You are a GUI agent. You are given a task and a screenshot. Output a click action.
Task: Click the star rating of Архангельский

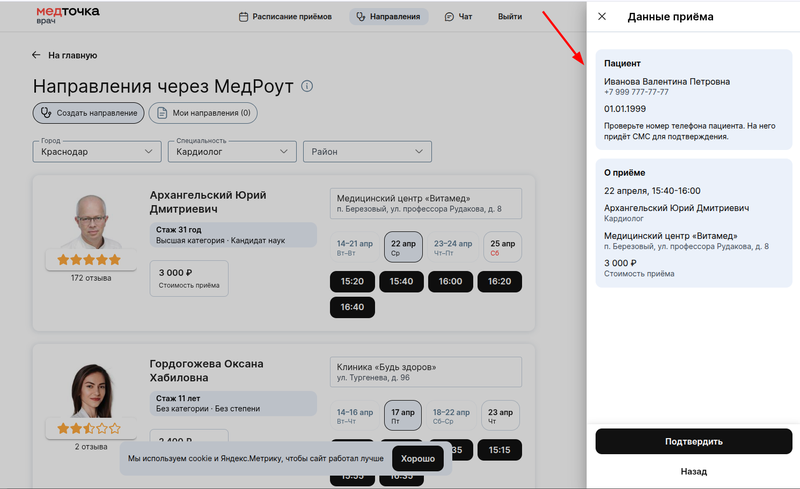tap(89, 260)
